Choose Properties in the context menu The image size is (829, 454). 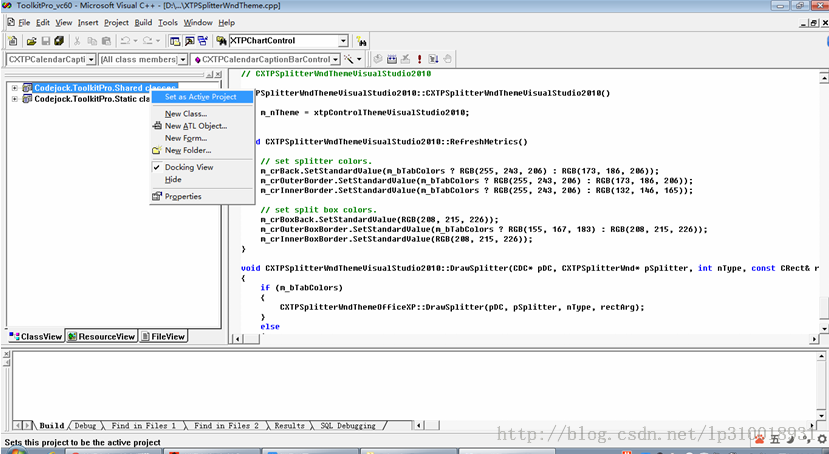point(202,196)
